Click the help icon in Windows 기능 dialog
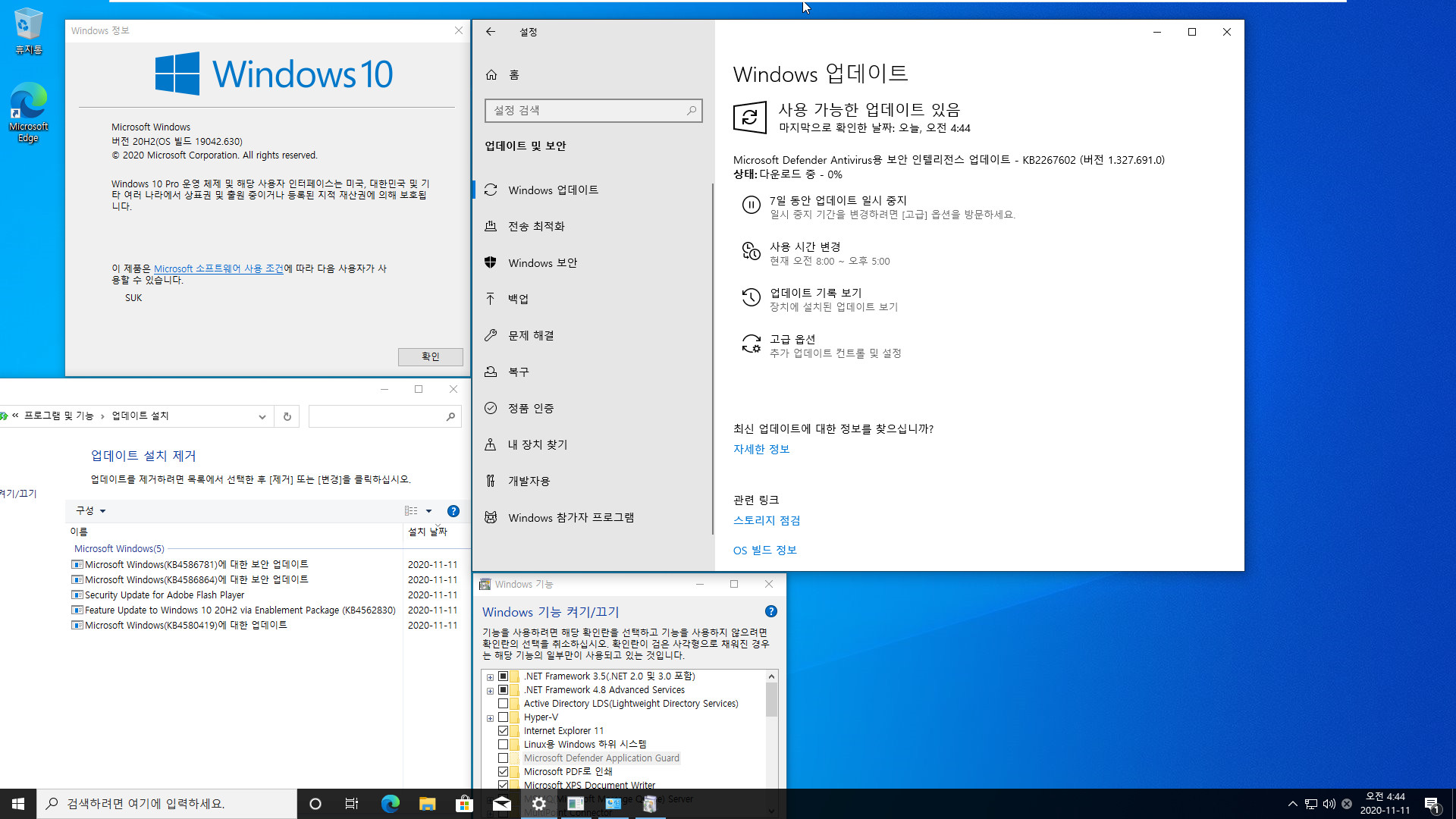Viewport: 1456px width, 819px height. point(770,611)
